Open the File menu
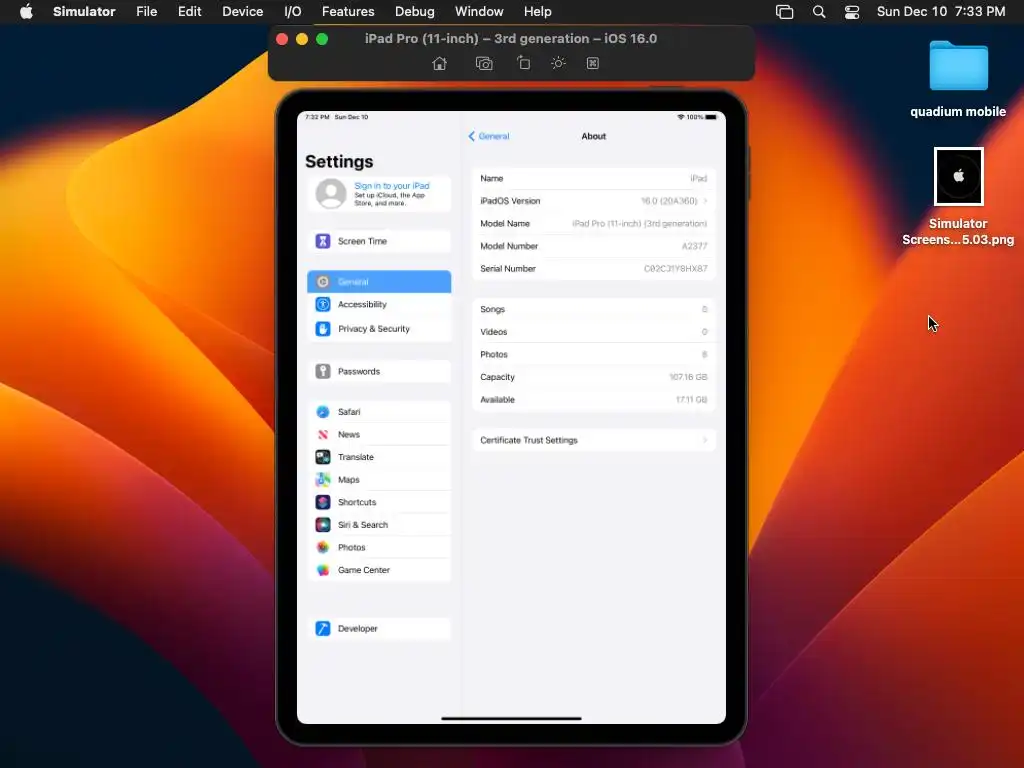The height and width of the screenshot is (768, 1024). [146, 11]
